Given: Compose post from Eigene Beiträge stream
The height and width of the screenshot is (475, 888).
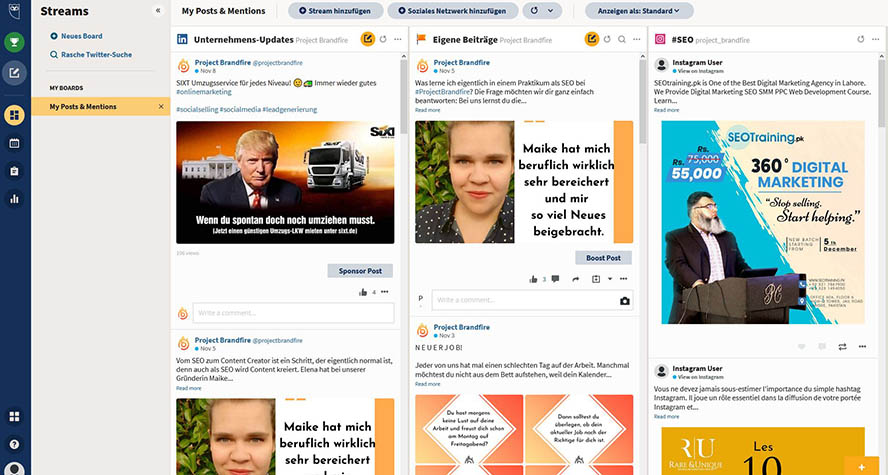Looking at the screenshot, I should (592, 39).
